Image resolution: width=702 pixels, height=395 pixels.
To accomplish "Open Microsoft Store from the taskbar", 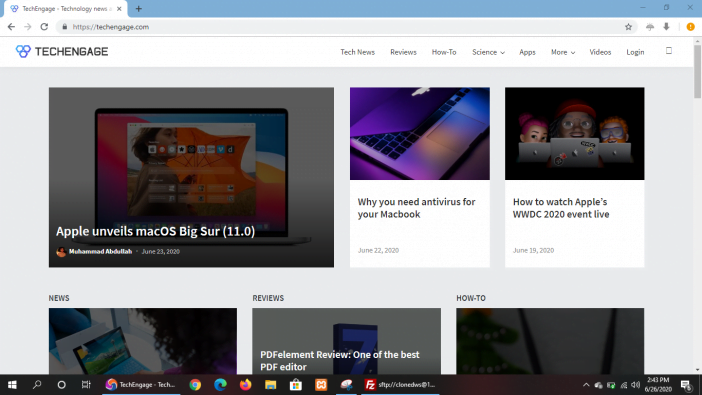I will click(x=295, y=385).
